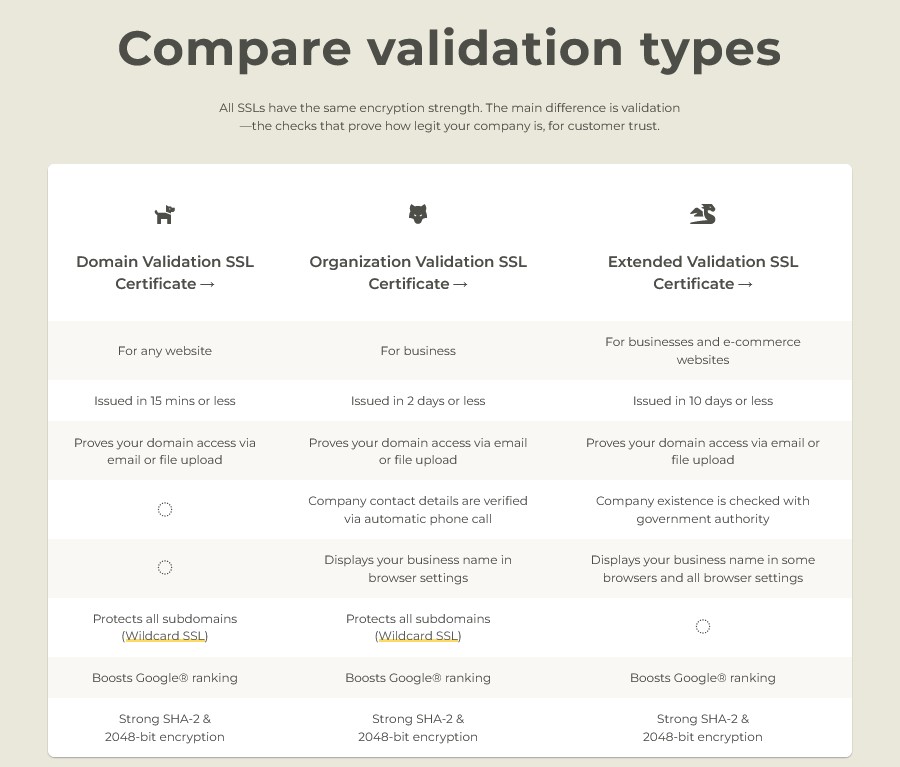900x767 pixels.
Task: Follow the Wildcard SSL link under Organization Validation
Action: pos(418,636)
